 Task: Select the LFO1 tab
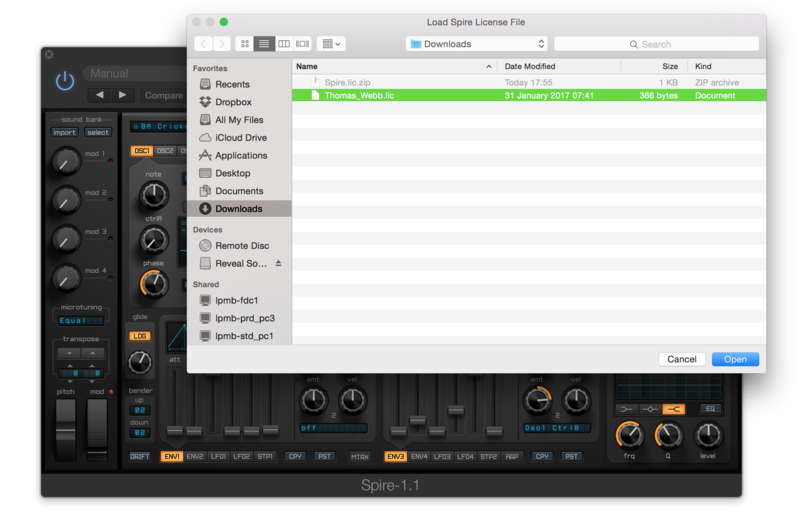pos(217,456)
